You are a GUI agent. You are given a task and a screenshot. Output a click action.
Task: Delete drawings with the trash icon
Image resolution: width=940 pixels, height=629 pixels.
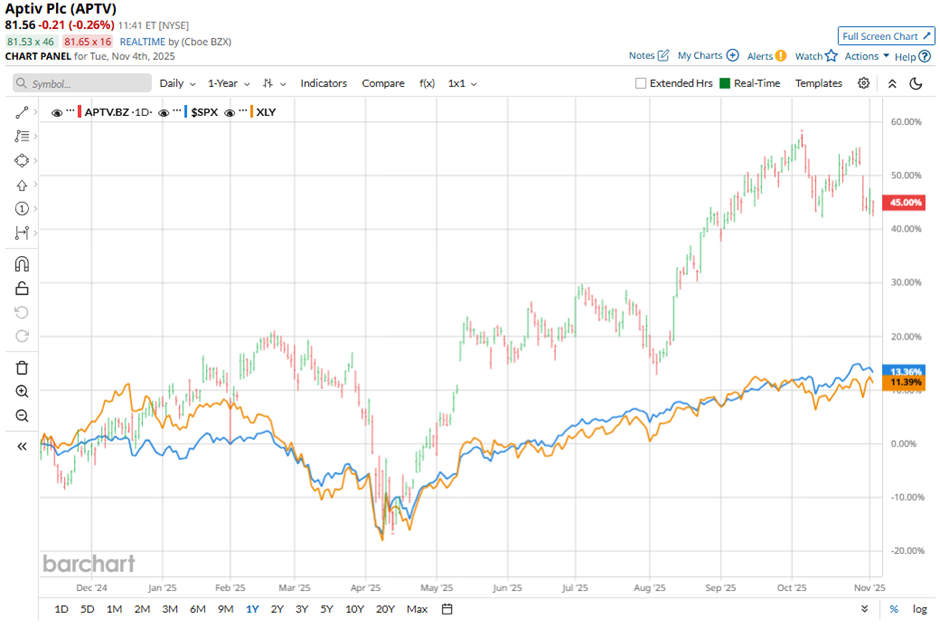pos(22,368)
